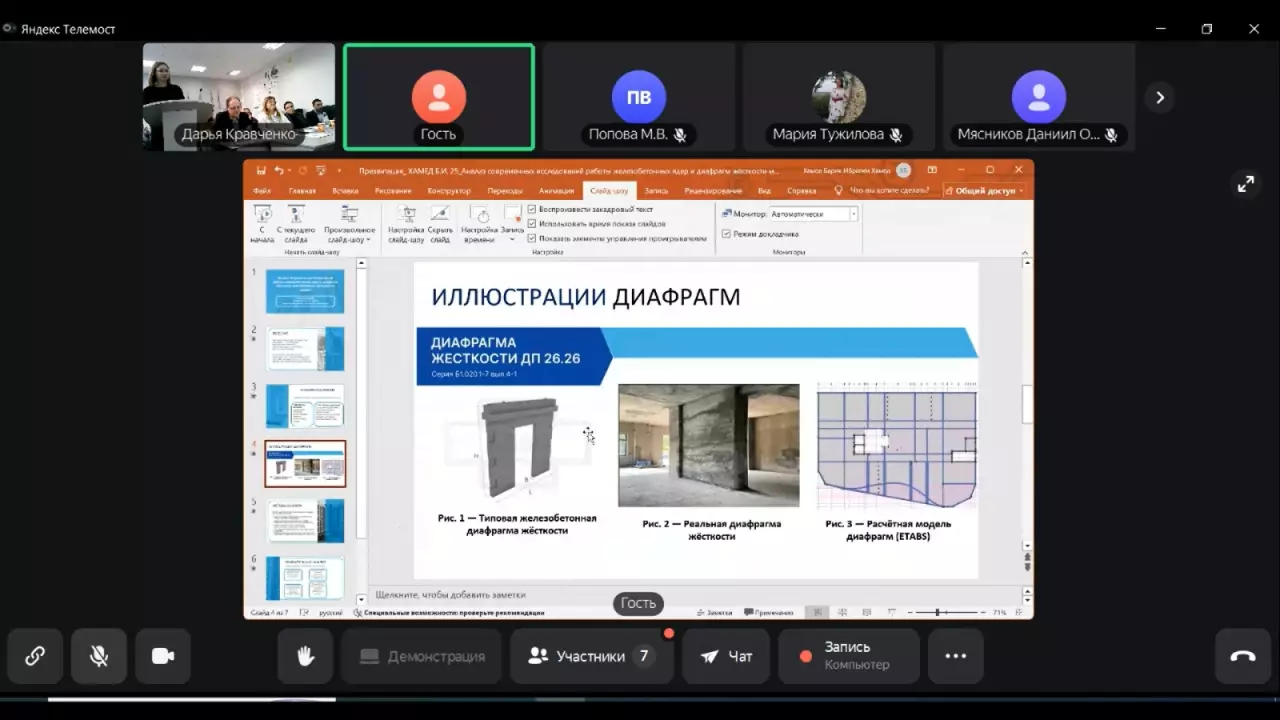Image resolution: width=1280 pixels, height=720 pixels.
Task: Hang up with the end call button
Action: [1242, 656]
